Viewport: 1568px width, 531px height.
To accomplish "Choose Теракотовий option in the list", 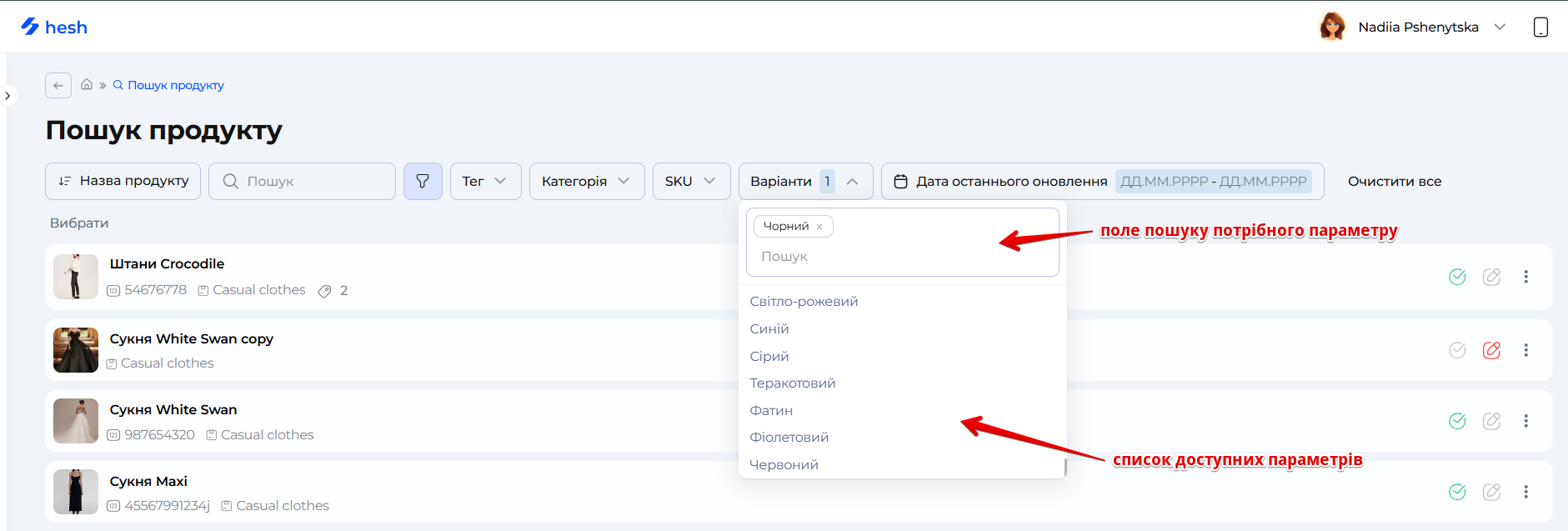I will coord(792,383).
